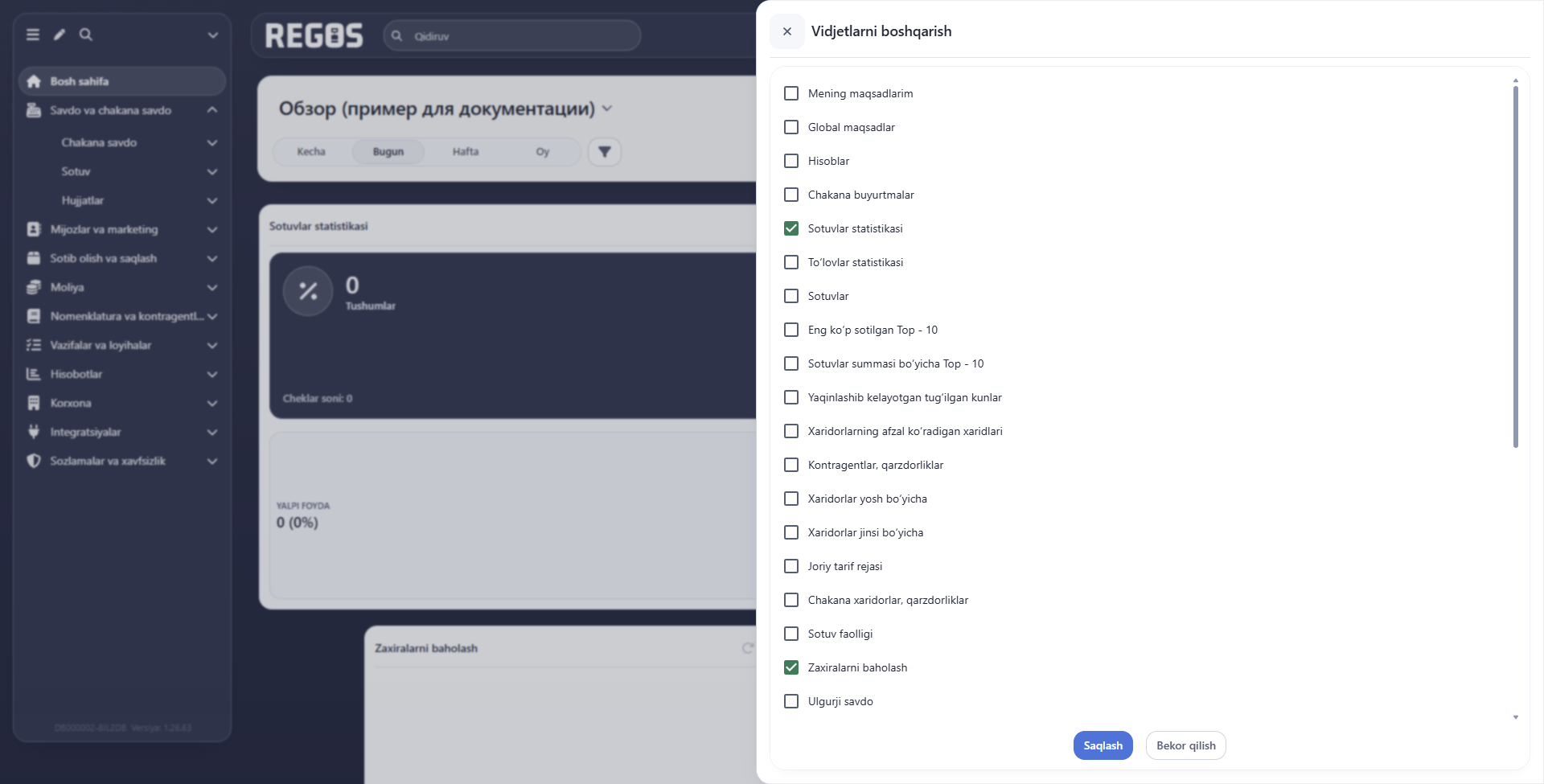Close the Vidjetlarni boshqarish panel
Viewport: 1544px width, 784px height.
pos(787,31)
